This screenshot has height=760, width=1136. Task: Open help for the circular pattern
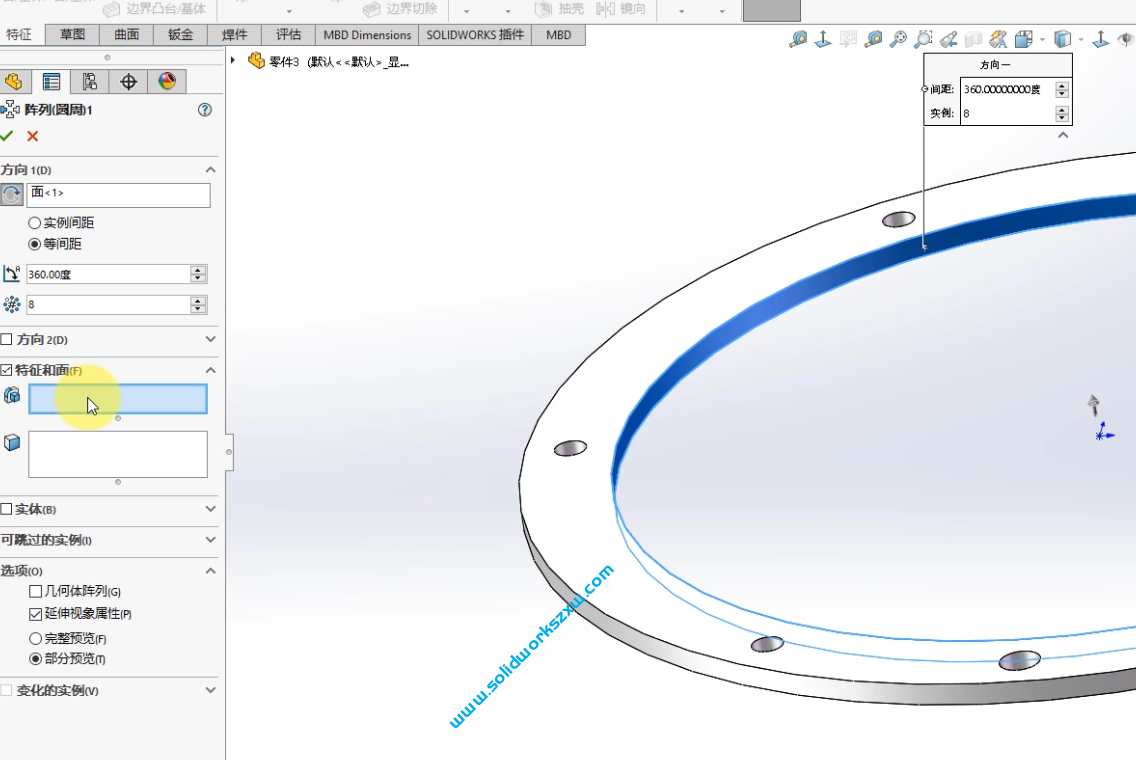pos(205,110)
